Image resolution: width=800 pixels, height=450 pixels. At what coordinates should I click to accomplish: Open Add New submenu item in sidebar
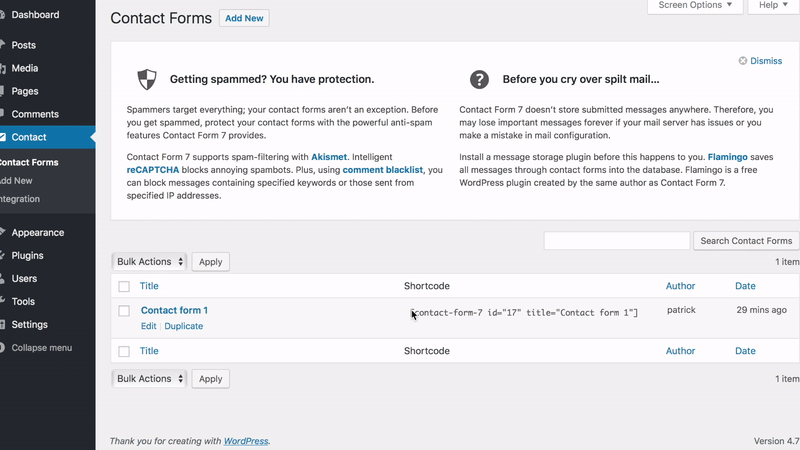(16, 181)
